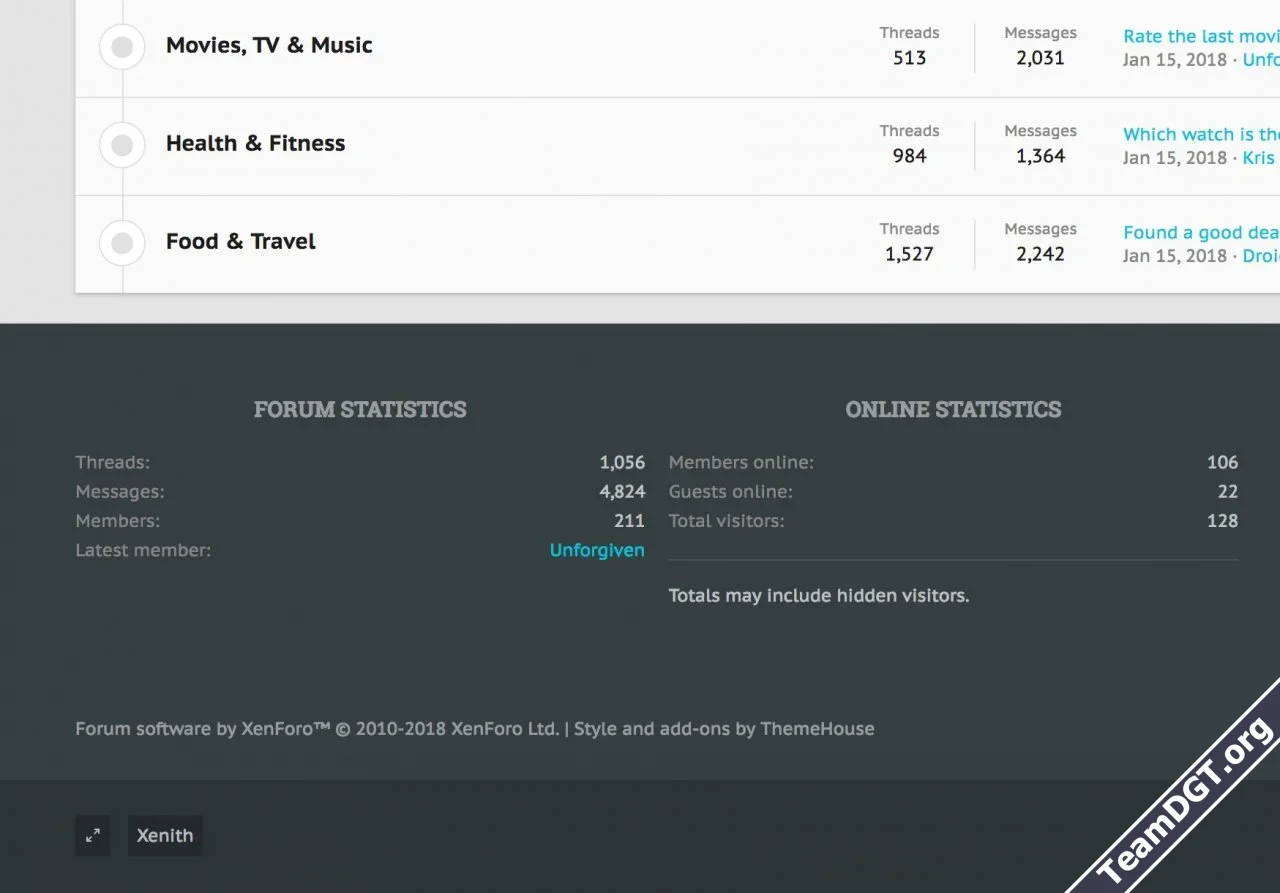This screenshot has width=1280, height=893.
Task: Click the Health & Fitness node icon
Action: (x=122, y=145)
